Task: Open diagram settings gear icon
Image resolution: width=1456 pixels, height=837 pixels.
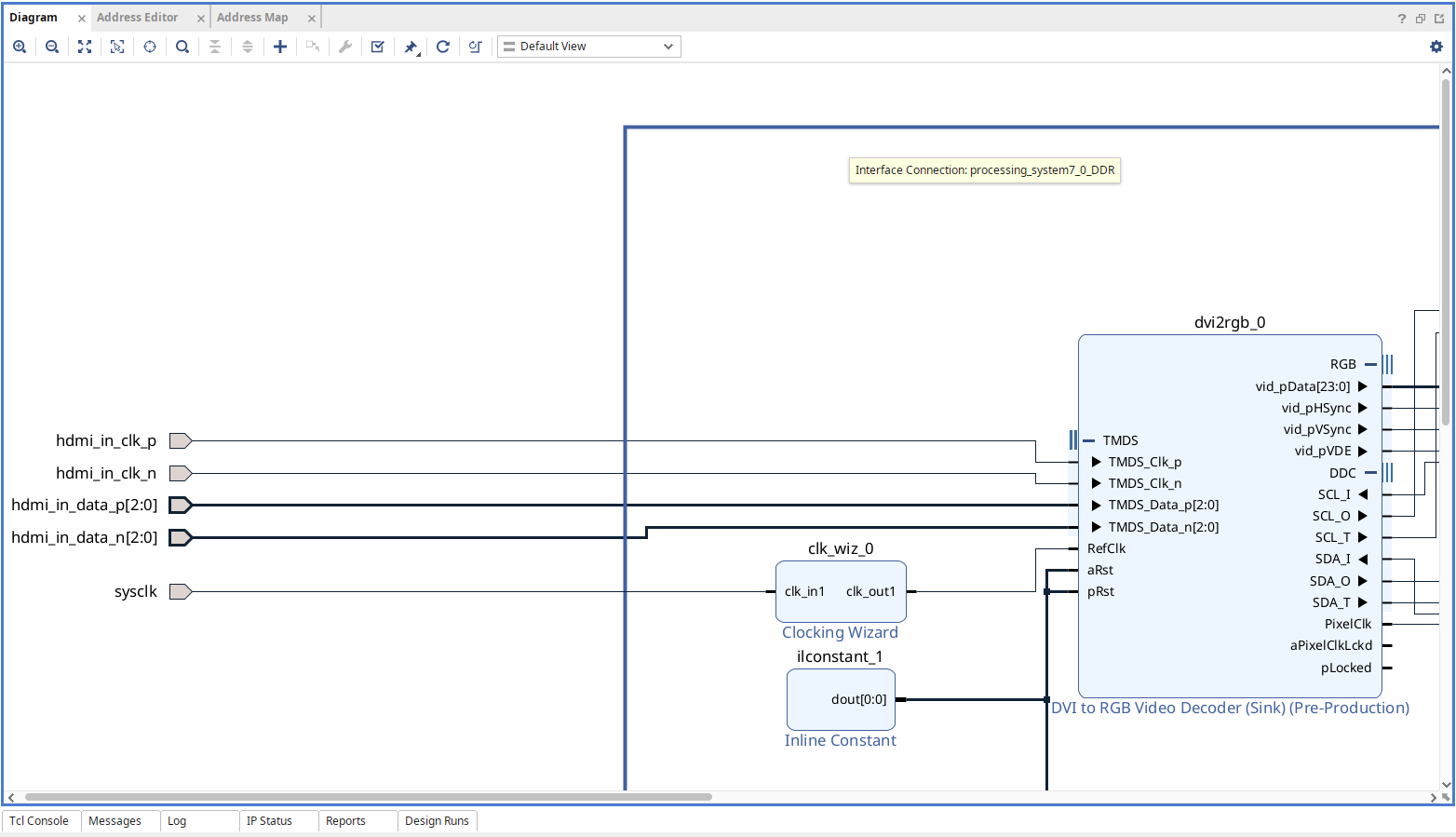Action: pyautogui.click(x=1436, y=47)
